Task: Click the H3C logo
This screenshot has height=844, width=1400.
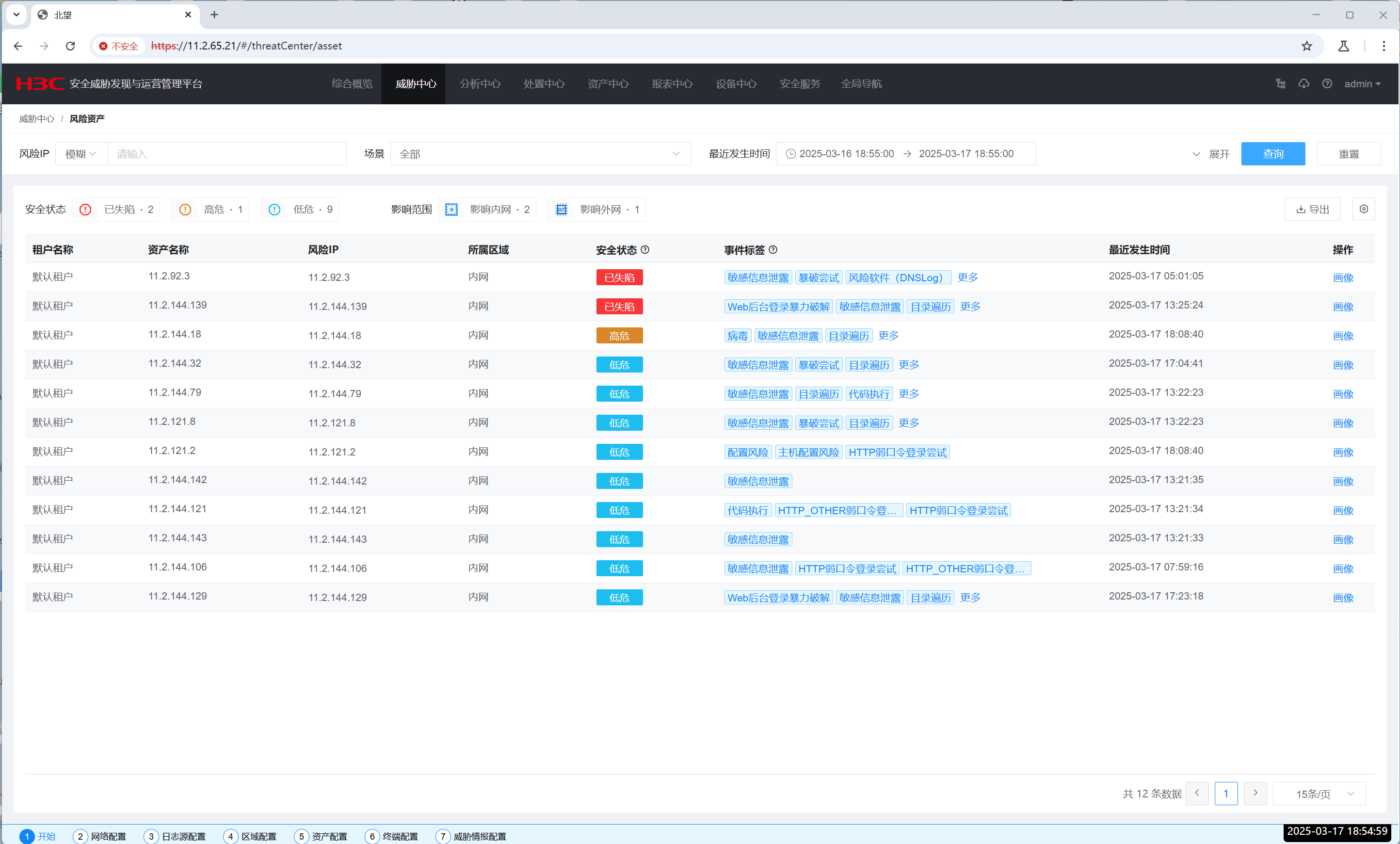Action: (x=40, y=83)
